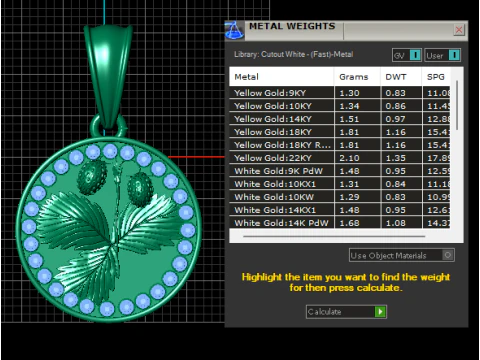Click the left strawberry on the pendant
Image resolution: width=480 pixels, height=360 pixels.
[92, 177]
